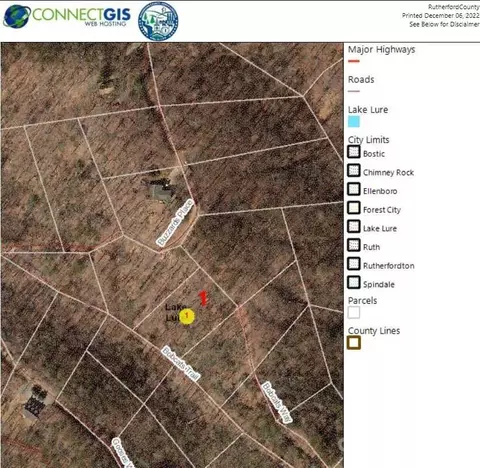
Task: Click the red Major Highways line sample
Action: 354,61
